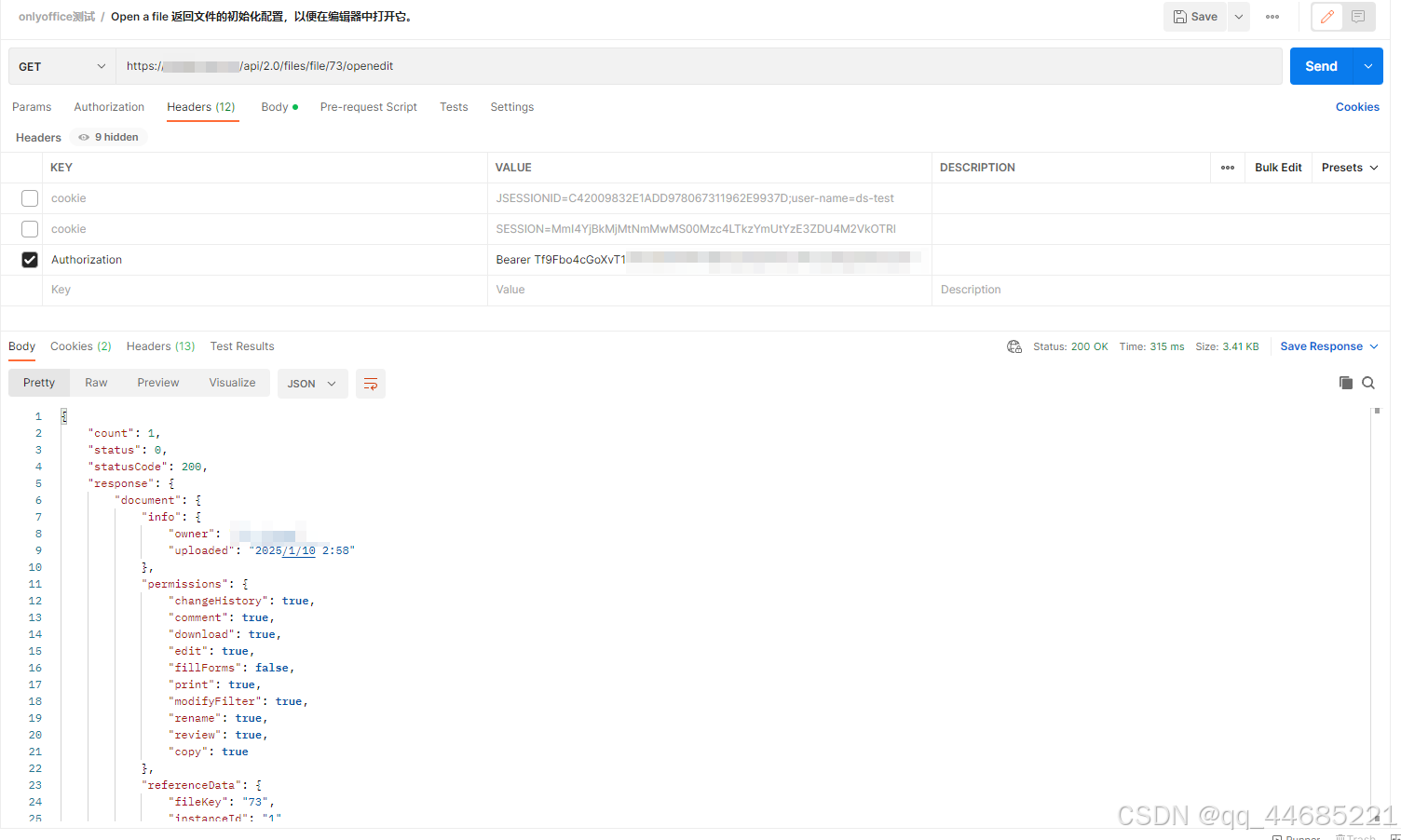Switch to the Raw response tab
Screen dimensions: 1401x840
click(x=96, y=382)
